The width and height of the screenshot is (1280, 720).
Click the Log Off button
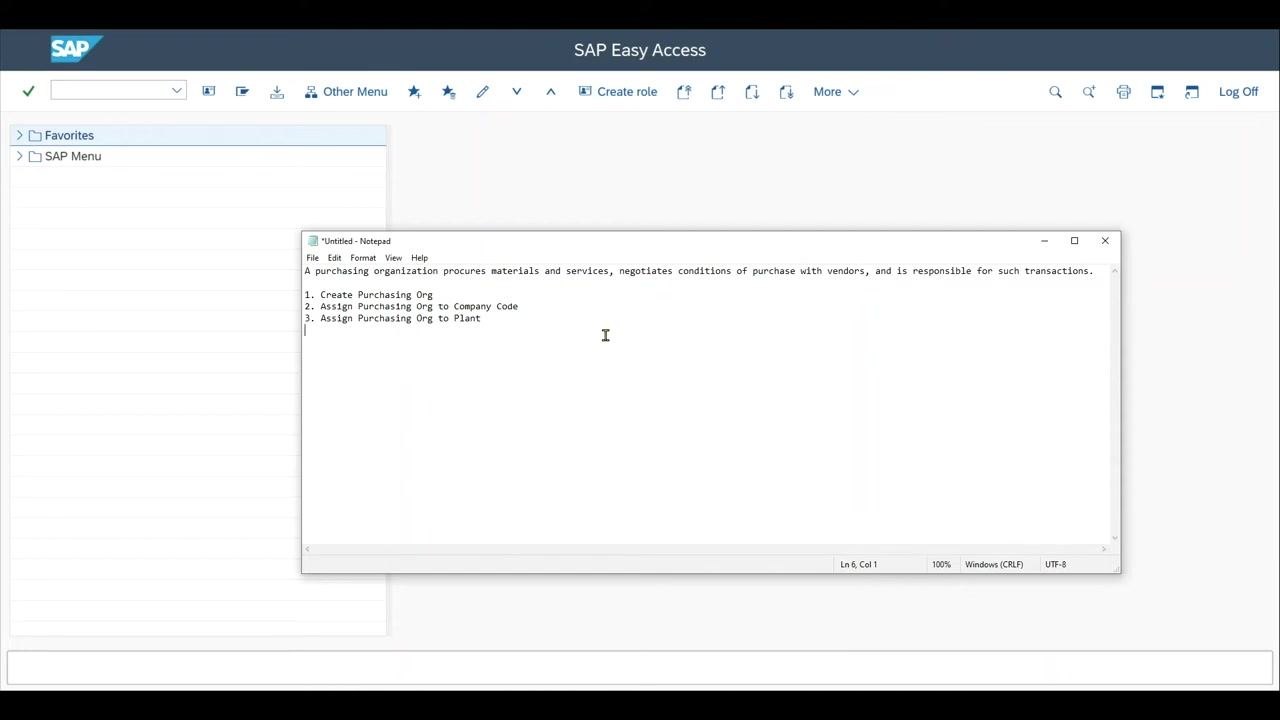1238,91
